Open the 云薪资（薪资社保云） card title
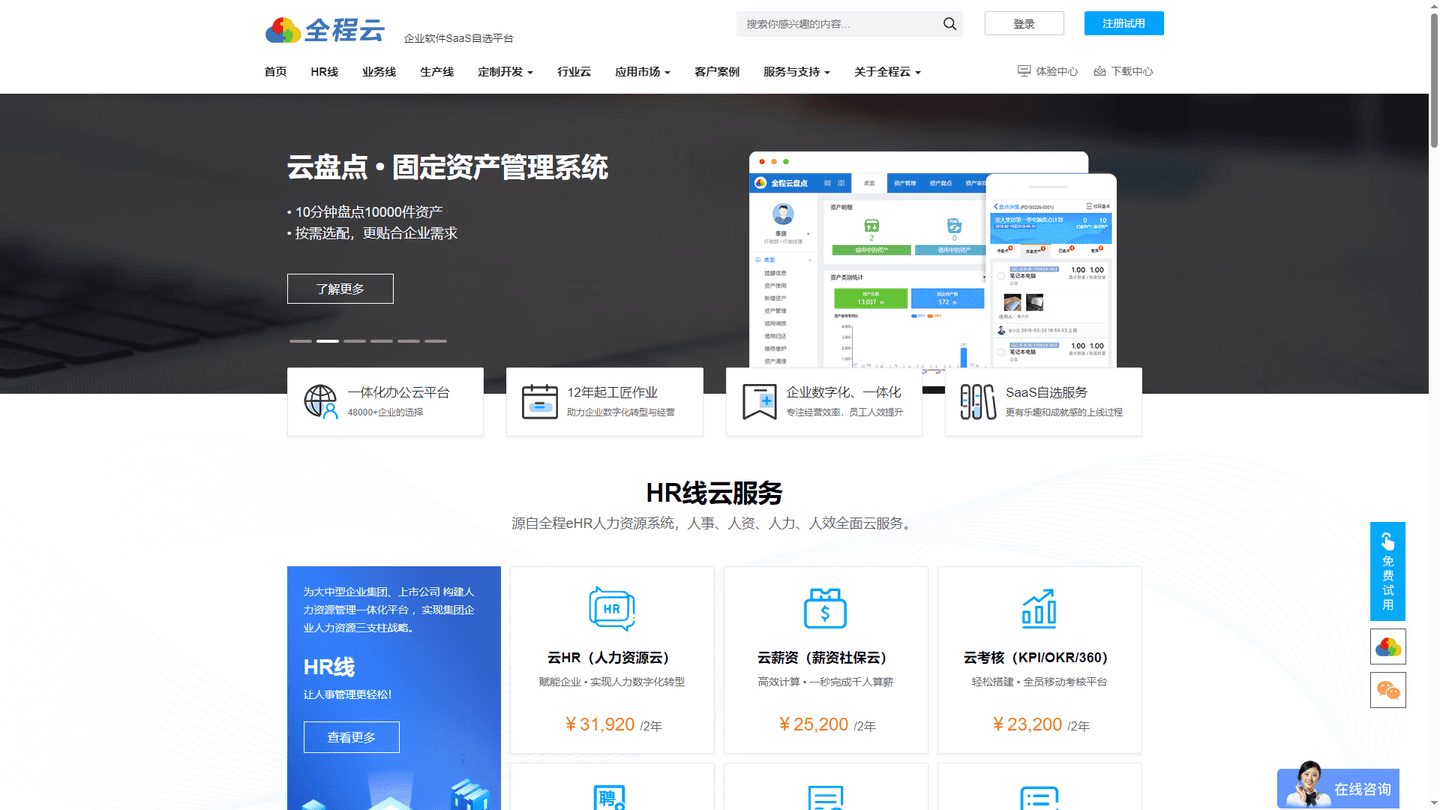 [x=826, y=658]
